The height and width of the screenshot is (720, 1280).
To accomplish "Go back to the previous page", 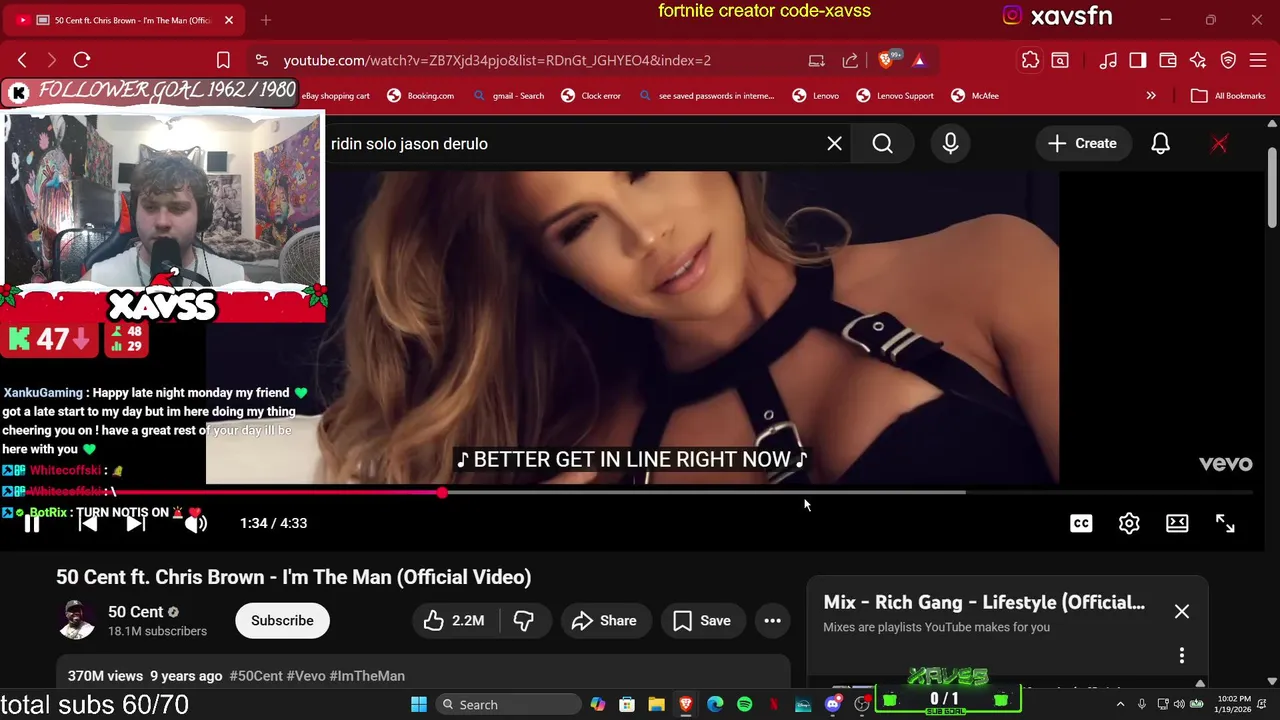I will tap(22, 60).
